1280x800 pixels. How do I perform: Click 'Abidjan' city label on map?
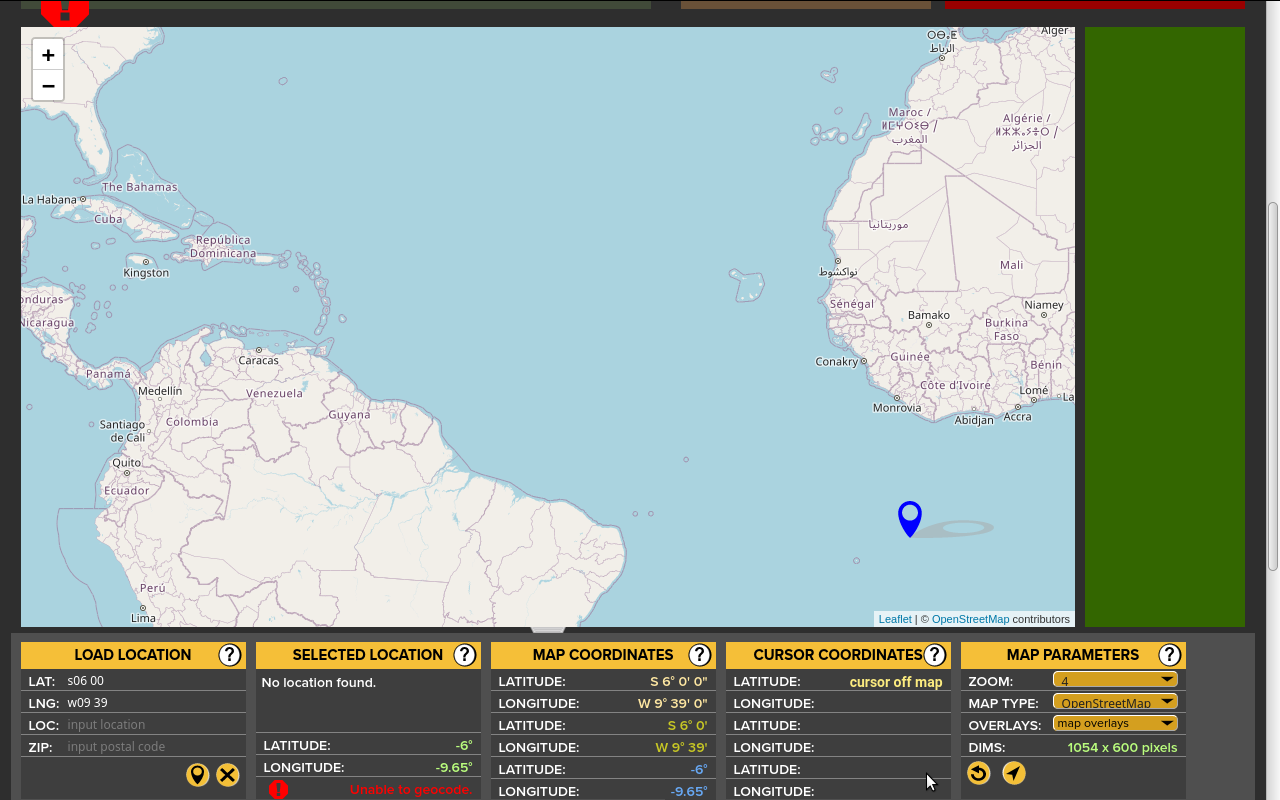point(974,420)
